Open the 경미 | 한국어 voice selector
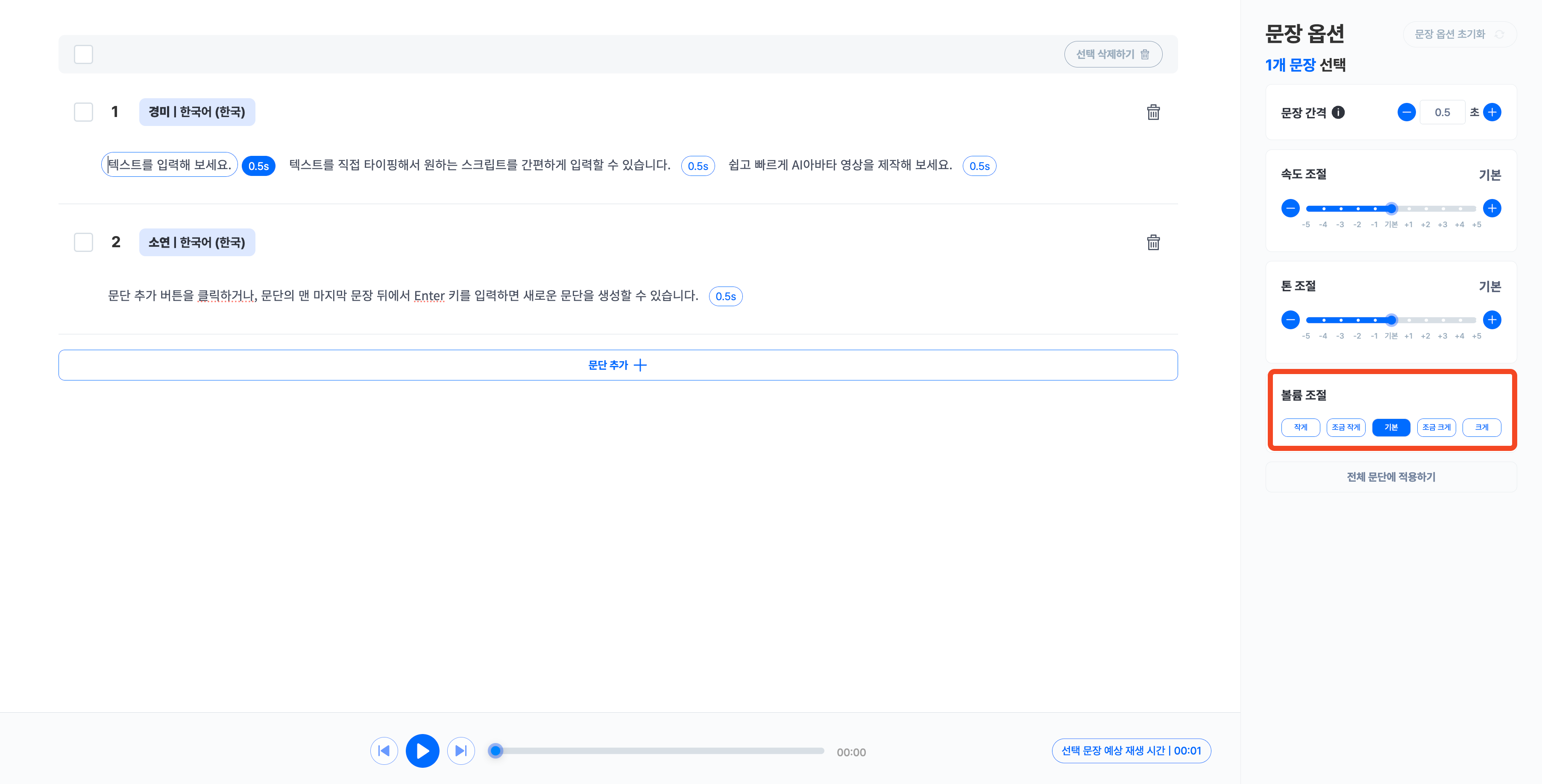This screenshot has height=784, width=1542. coord(197,112)
